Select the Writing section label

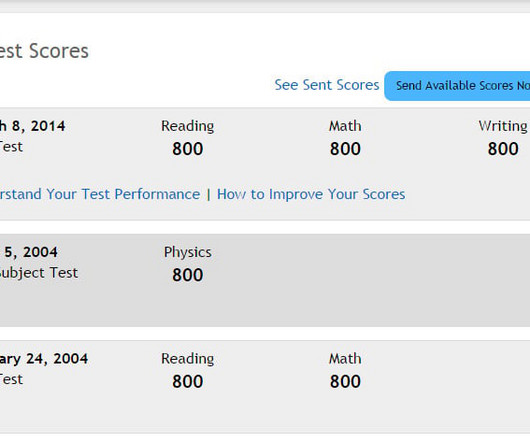point(503,126)
